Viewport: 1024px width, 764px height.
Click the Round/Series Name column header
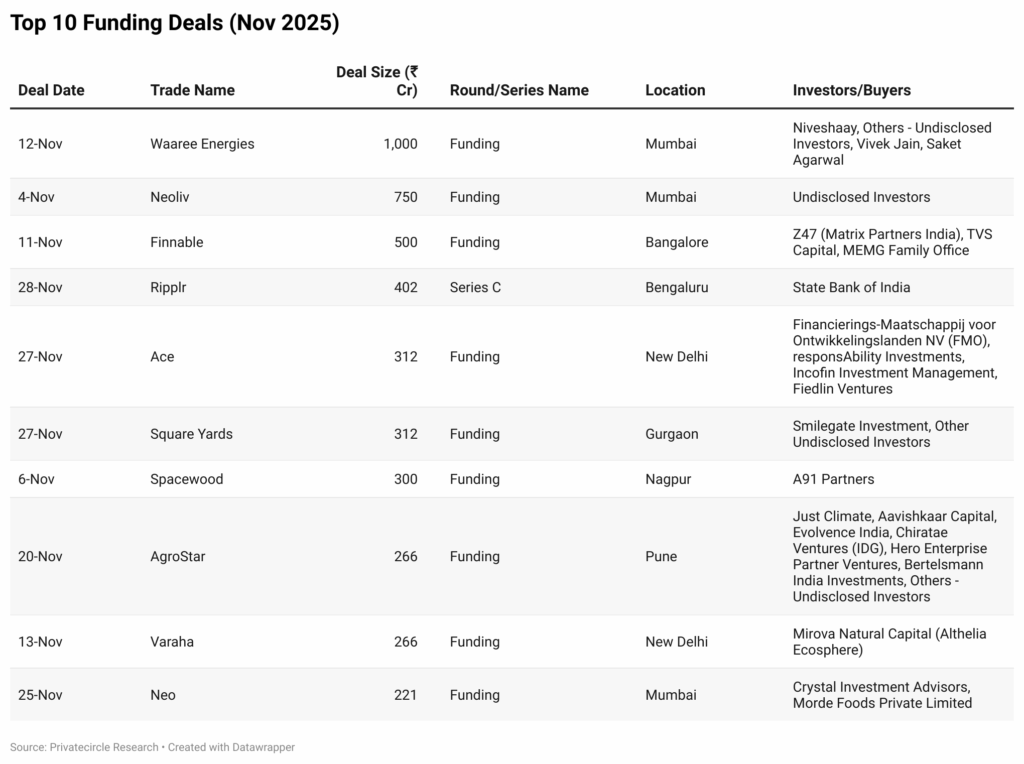(x=519, y=90)
